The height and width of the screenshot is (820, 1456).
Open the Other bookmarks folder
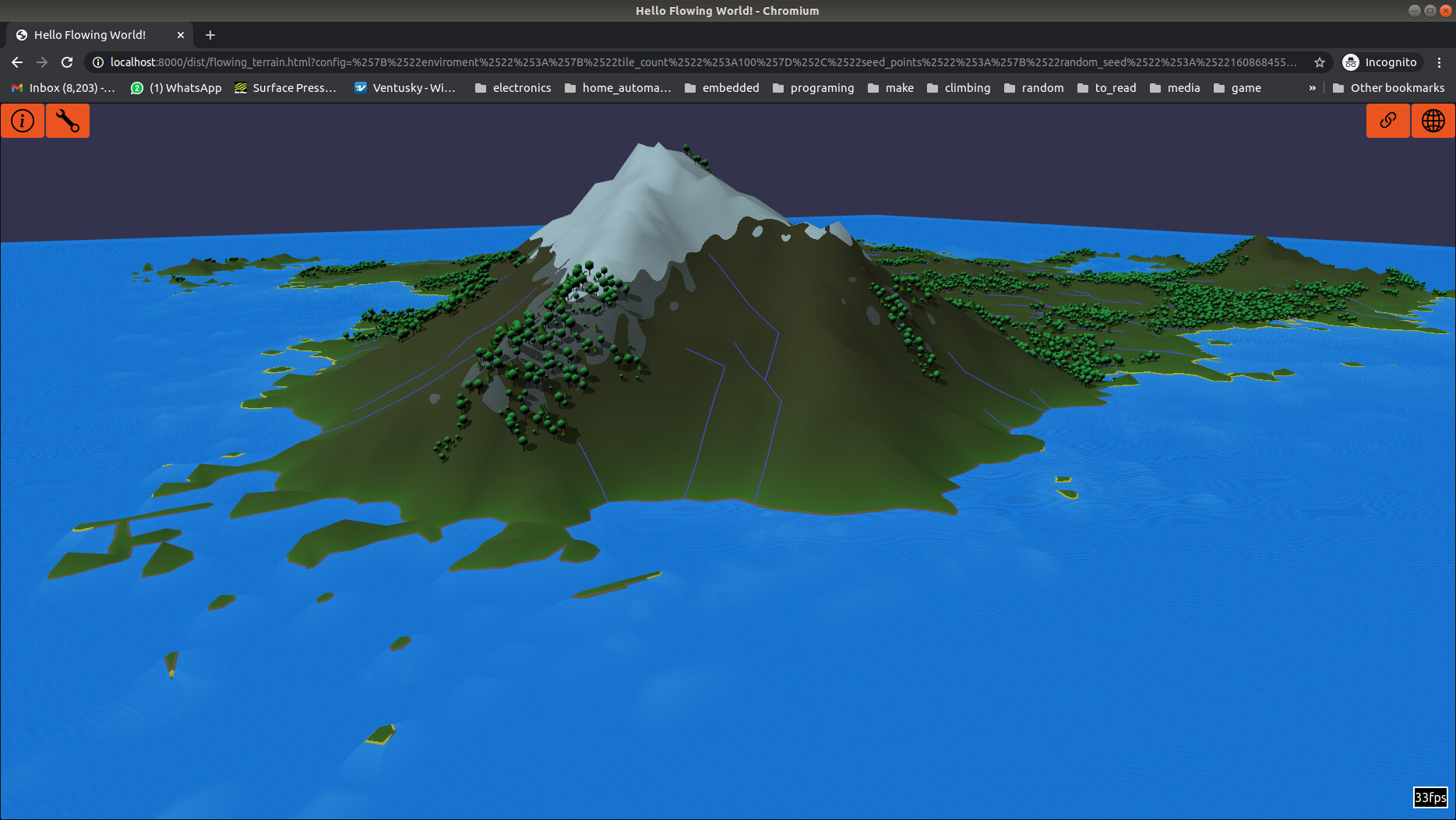pyautogui.click(x=1388, y=88)
